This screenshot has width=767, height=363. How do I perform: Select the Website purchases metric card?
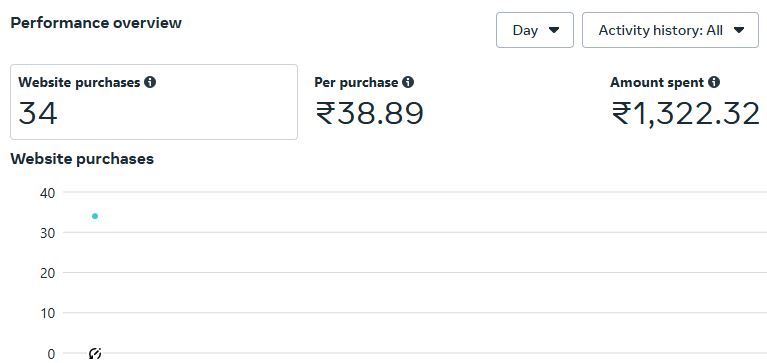154,102
